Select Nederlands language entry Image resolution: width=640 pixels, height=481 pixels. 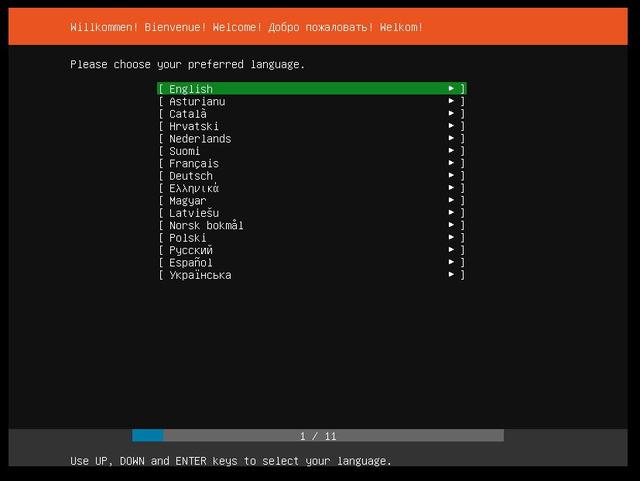pos(312,138)
